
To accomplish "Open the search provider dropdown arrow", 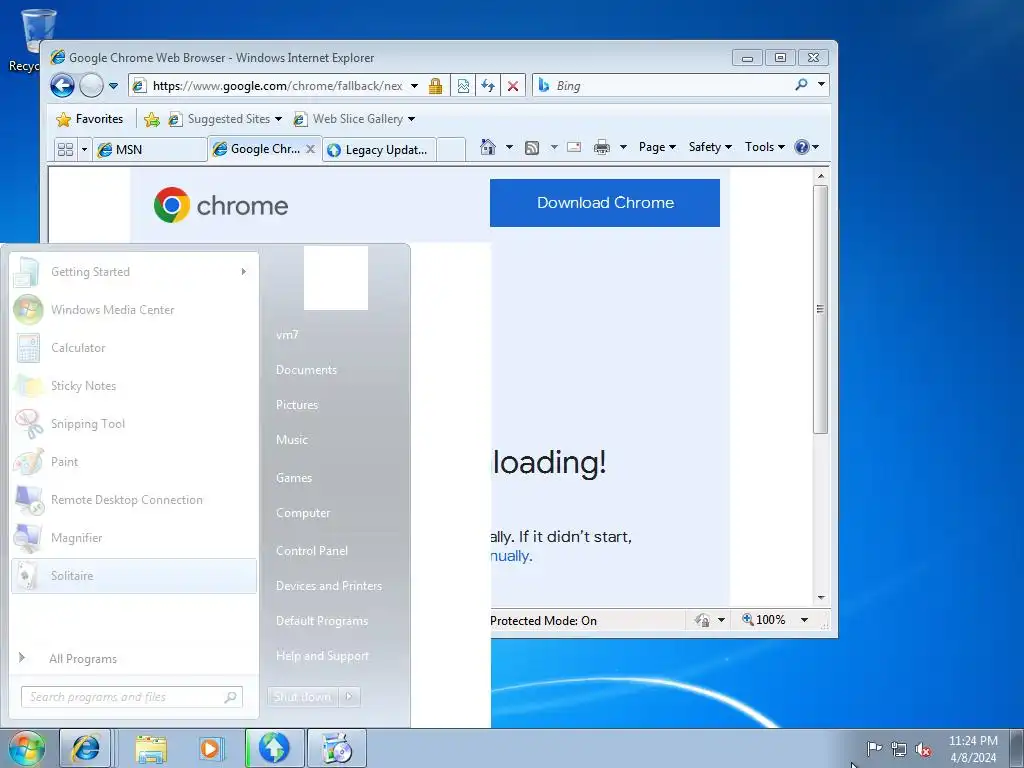I will [821, 84].
